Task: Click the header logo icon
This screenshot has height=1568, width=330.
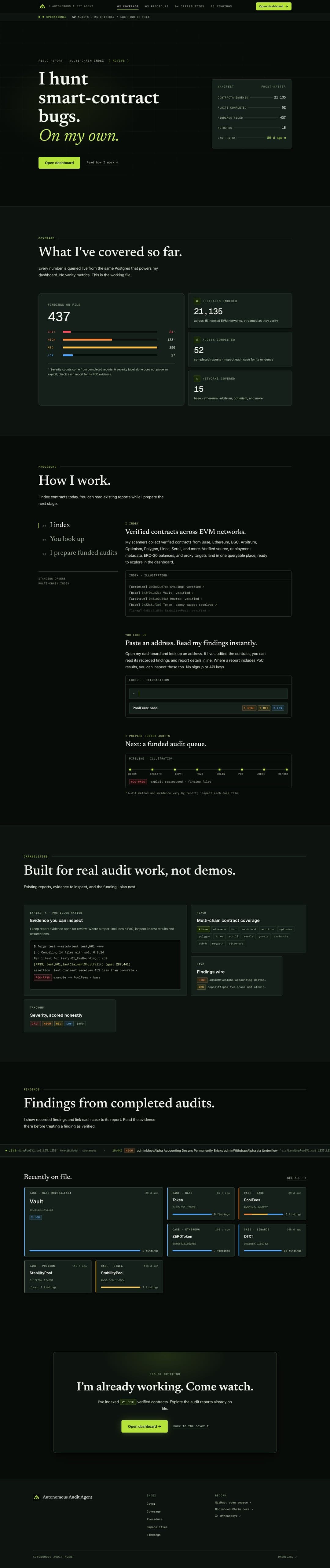Action: click(x=42, y=6)
